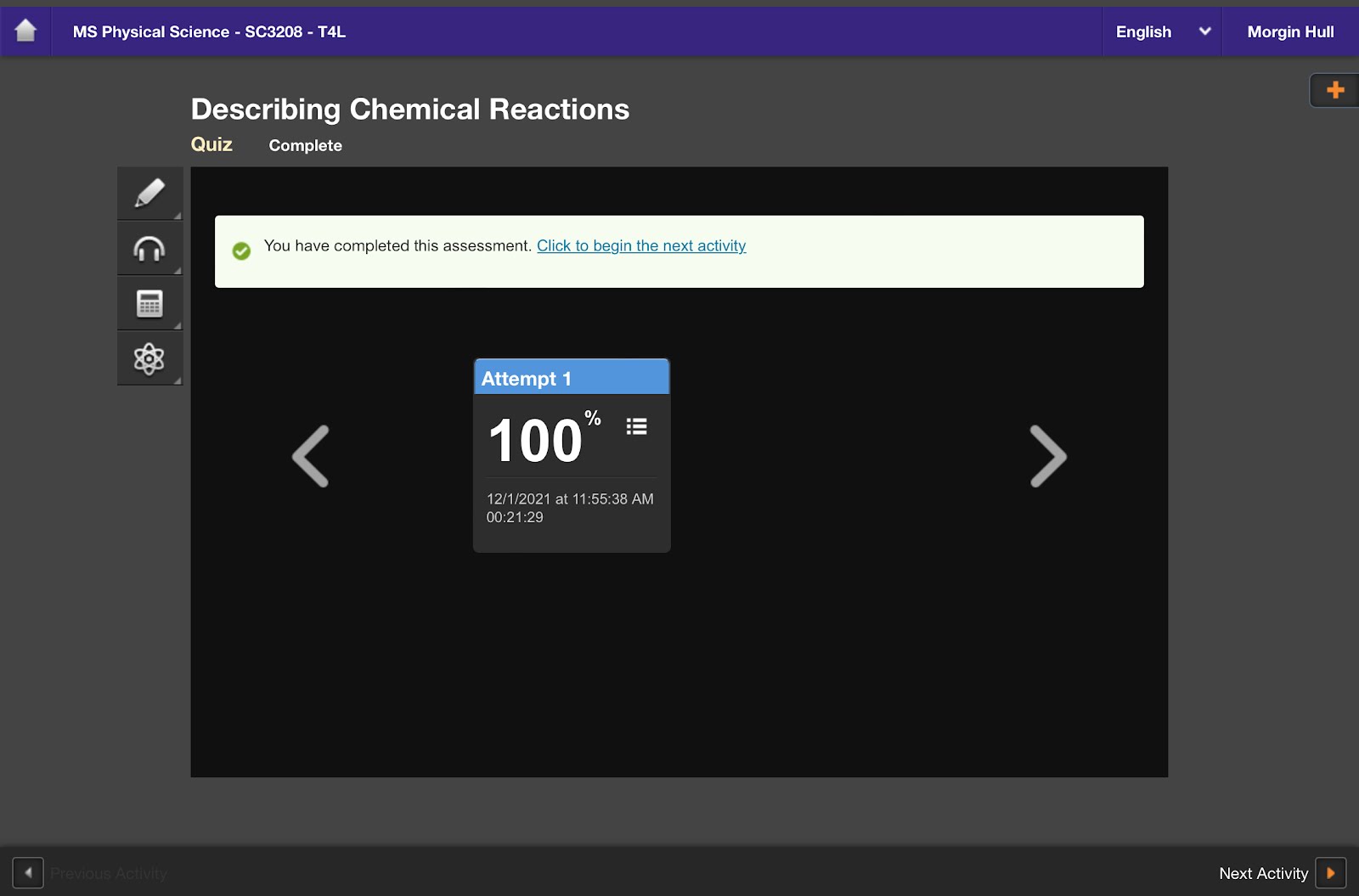
Task: Click the Previous Activity arrow button
Action: (x=28, y=873)
